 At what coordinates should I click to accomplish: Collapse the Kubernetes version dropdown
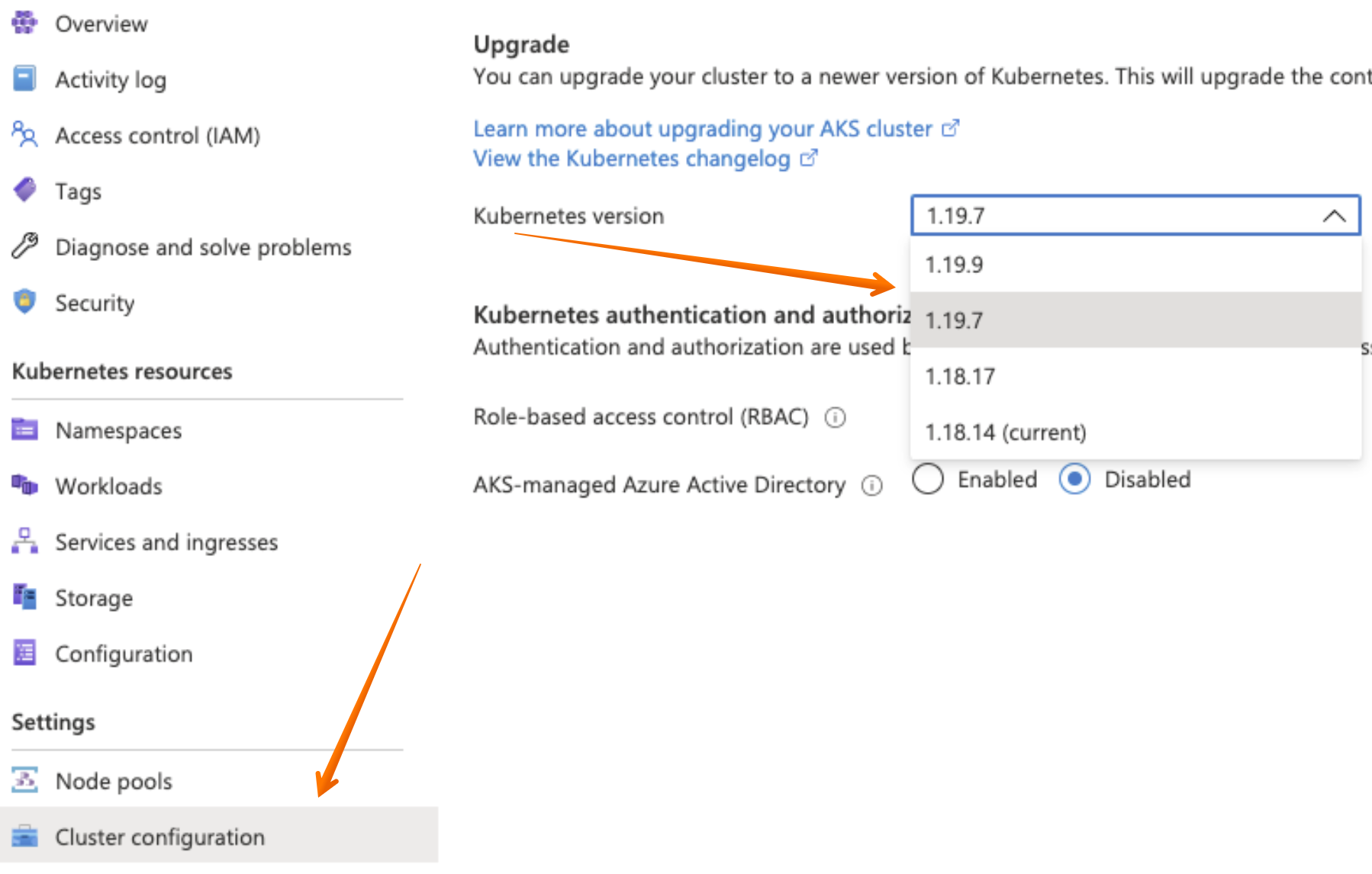1333,216
